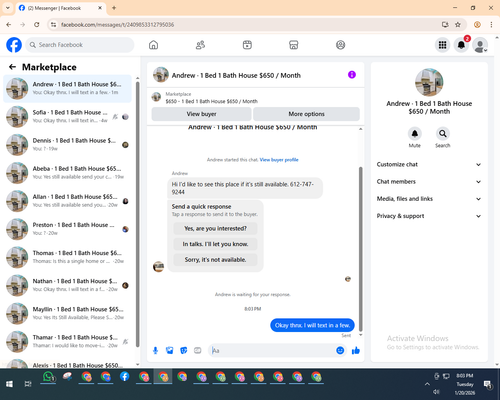Open the Chrome profile icon
This screenshot has width=500, height=400.
tap(477, 25)
